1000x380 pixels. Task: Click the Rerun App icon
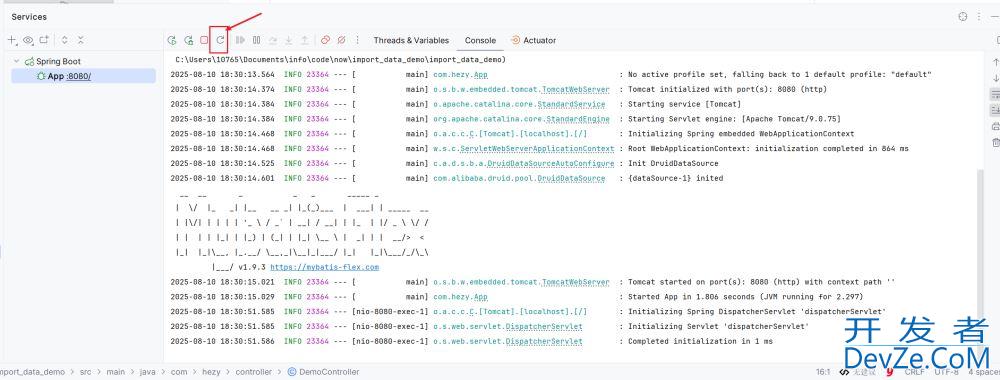pos(172,40)
